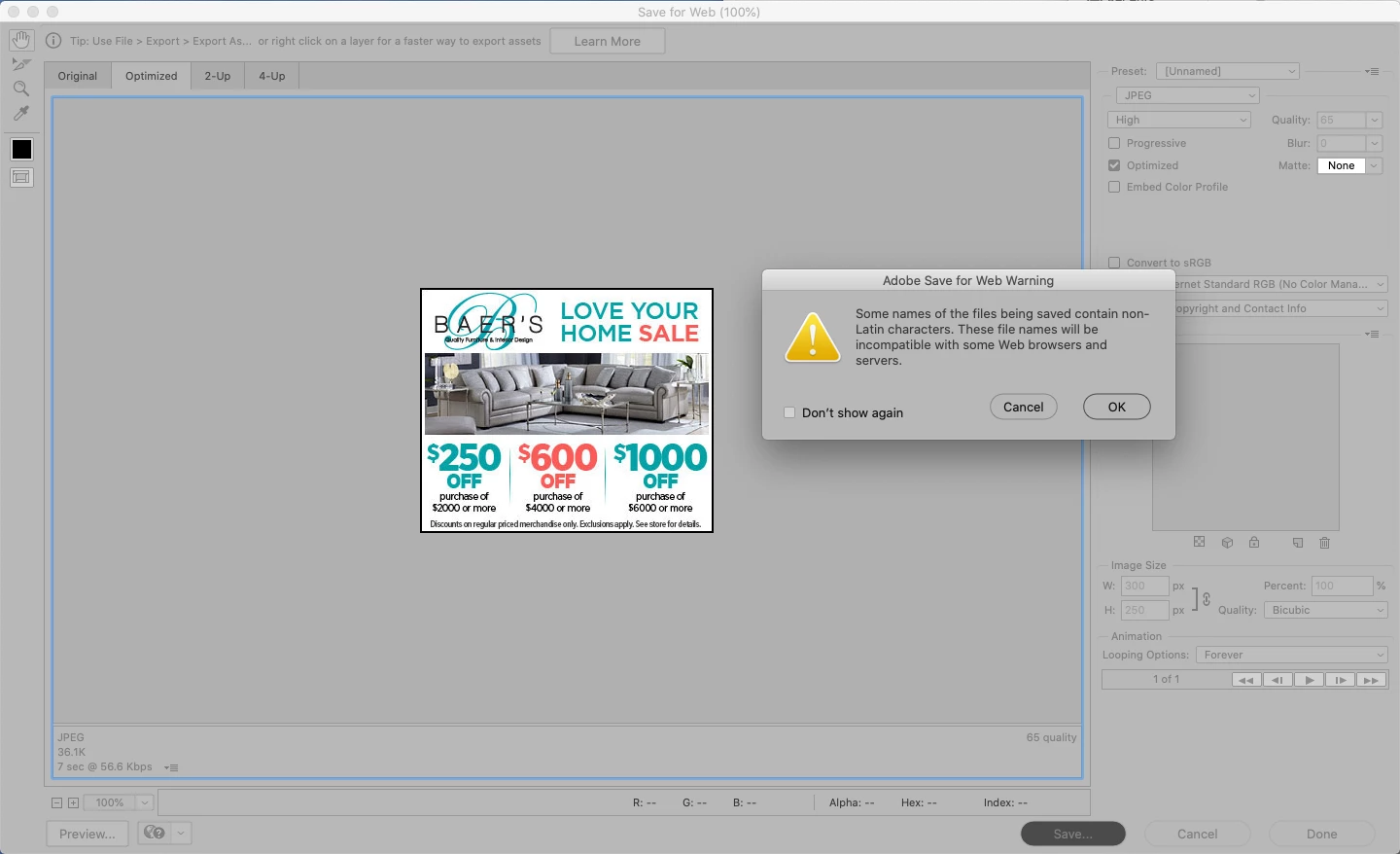Toggle the Optimized checkbox

[1114, 165]
